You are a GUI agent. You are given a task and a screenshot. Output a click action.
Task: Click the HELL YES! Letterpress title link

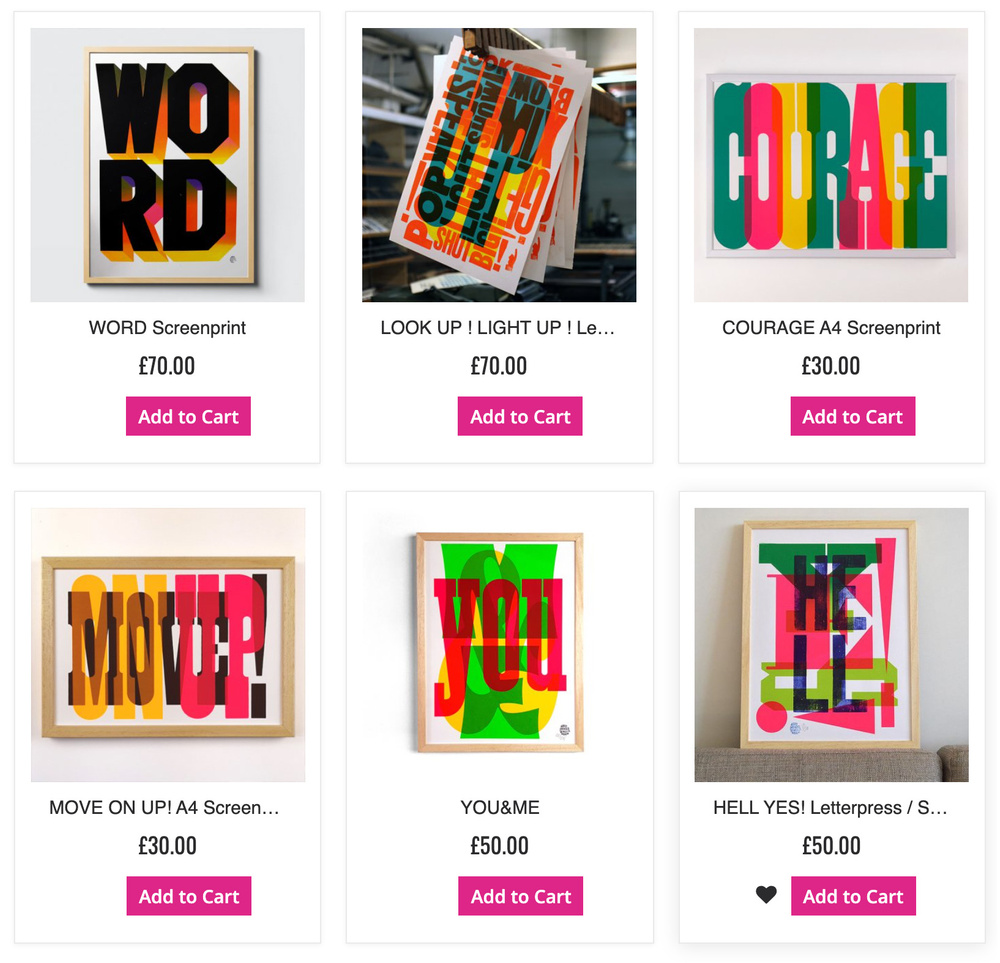[830, 807]
